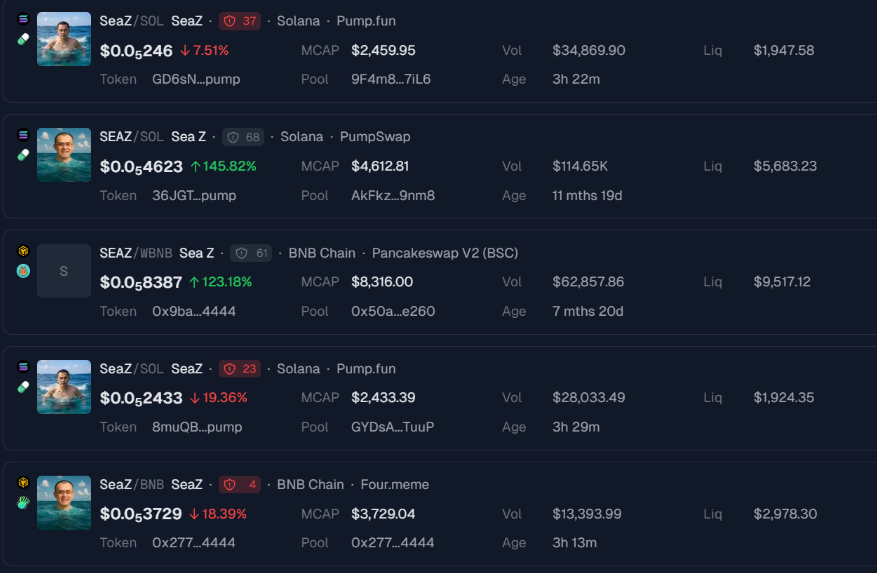877x573 pixels.
Task: Click red security score 23 badge
Action: (x=239, y=369)
